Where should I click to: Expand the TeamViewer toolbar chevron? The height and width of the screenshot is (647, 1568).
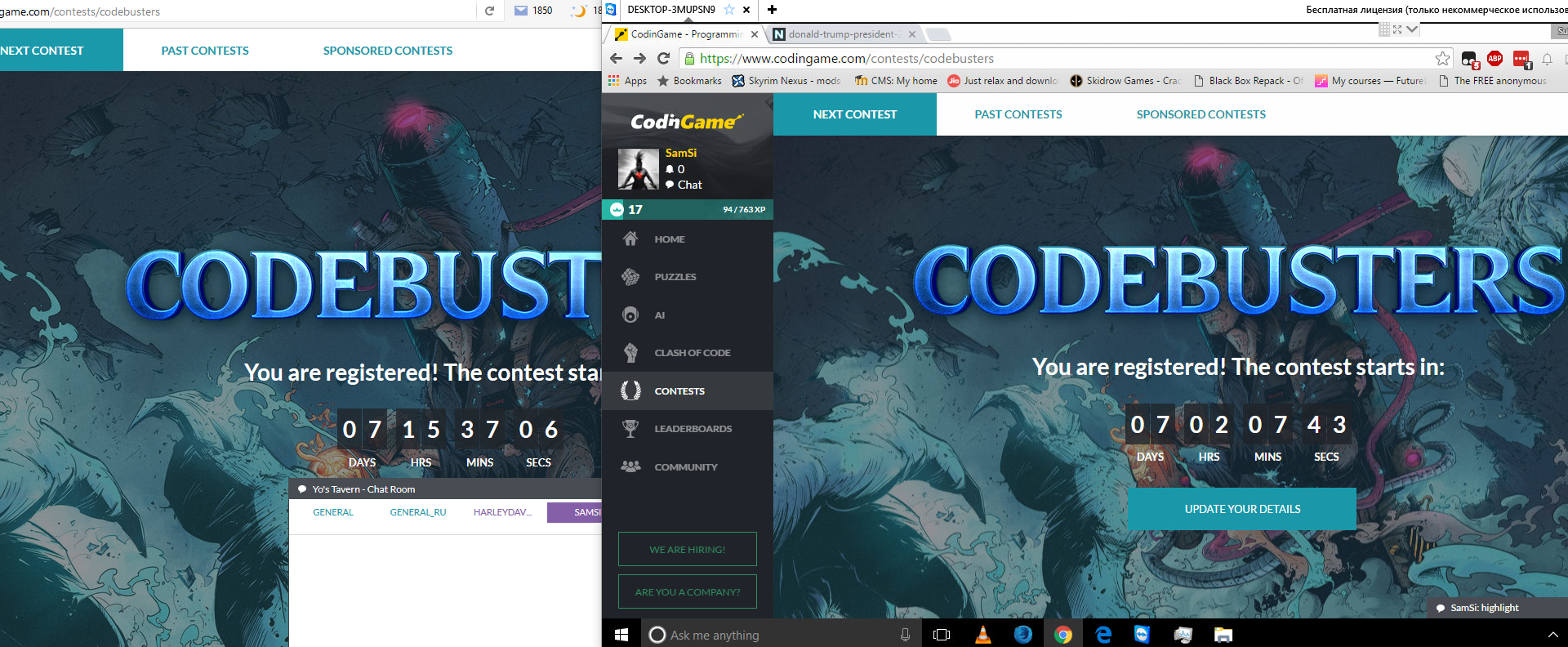pos(1412,29)
